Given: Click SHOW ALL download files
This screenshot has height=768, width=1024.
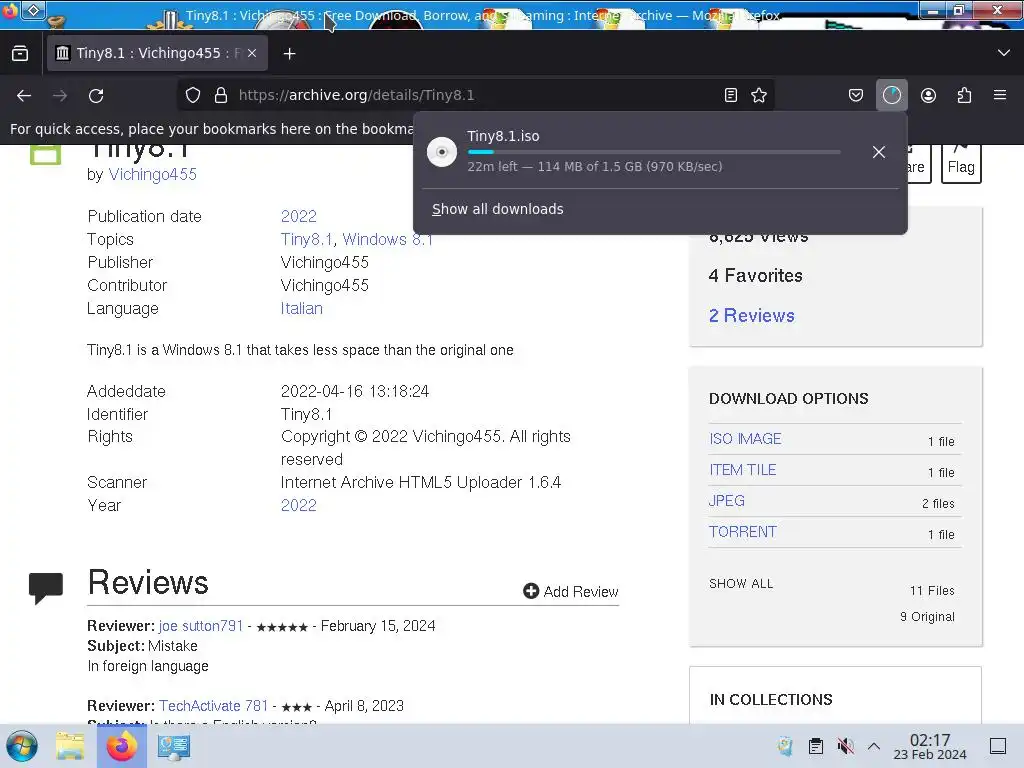Looking at the screenshot, I should click(741, 584).
